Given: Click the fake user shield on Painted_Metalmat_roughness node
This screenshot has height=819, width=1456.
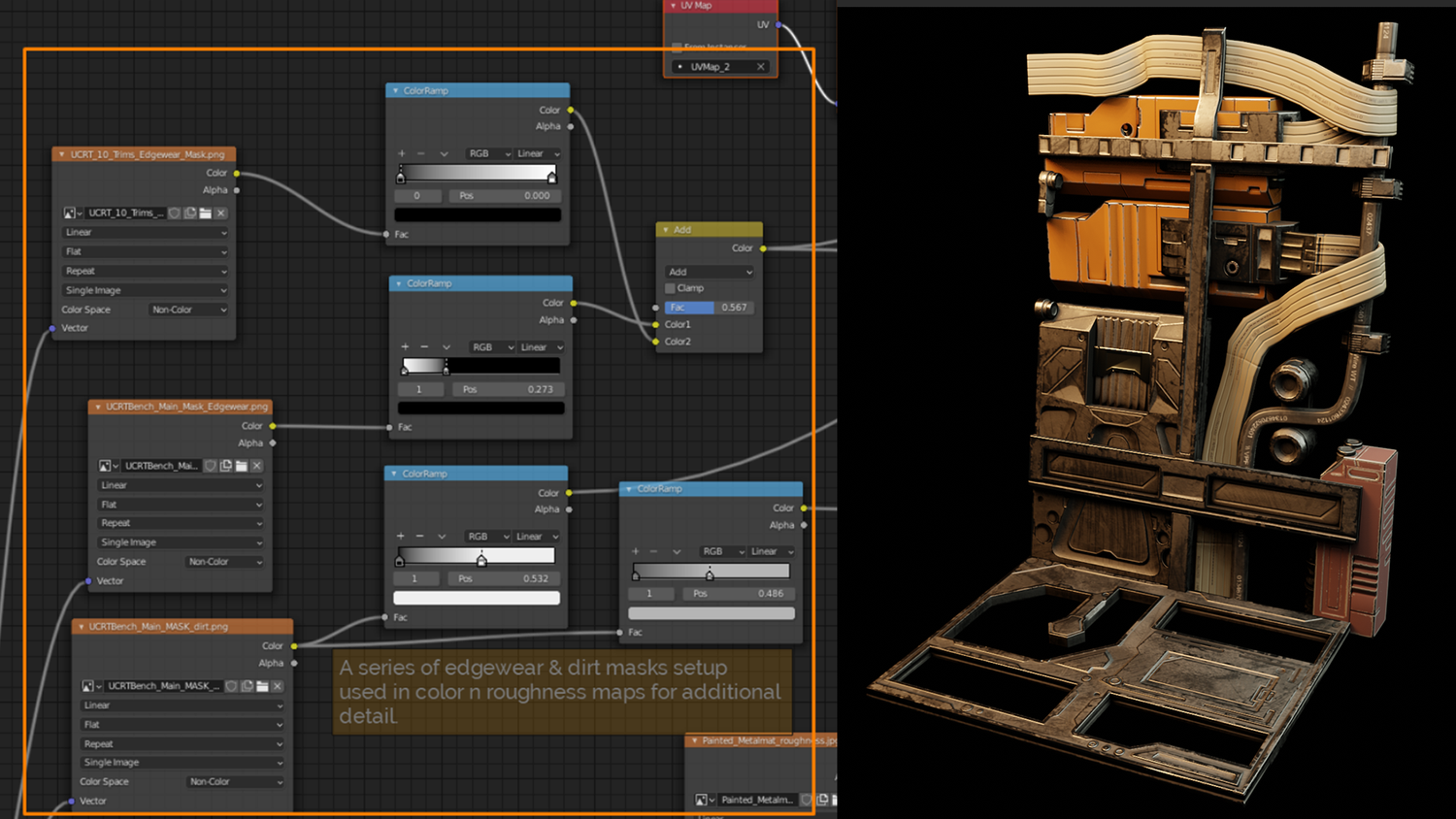Looking at the screenshot, I should point(807,800).
